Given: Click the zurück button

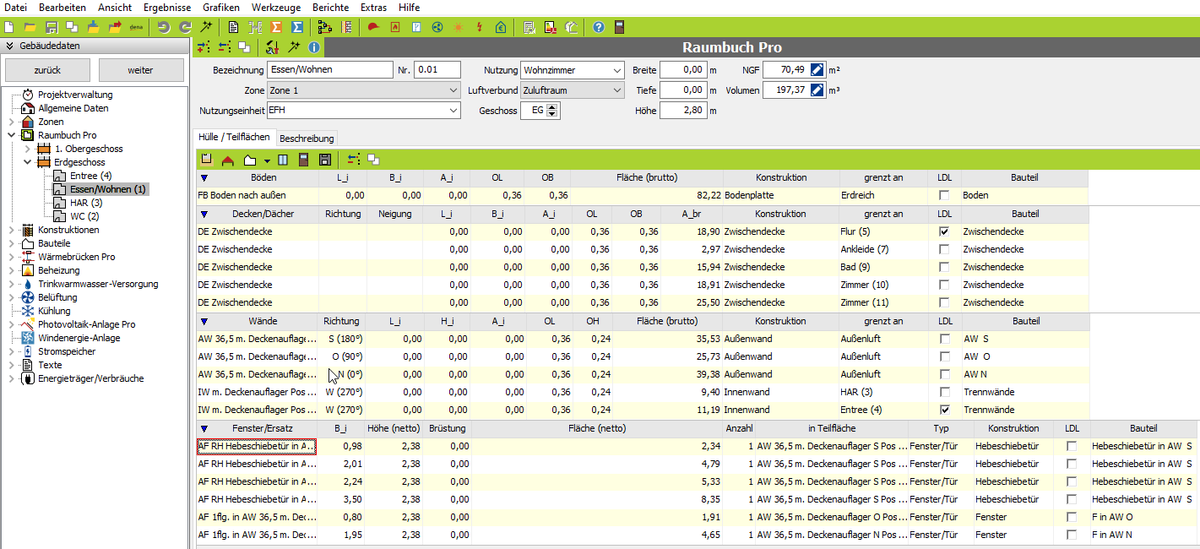Looking at the screenshot, I should 47,70.
